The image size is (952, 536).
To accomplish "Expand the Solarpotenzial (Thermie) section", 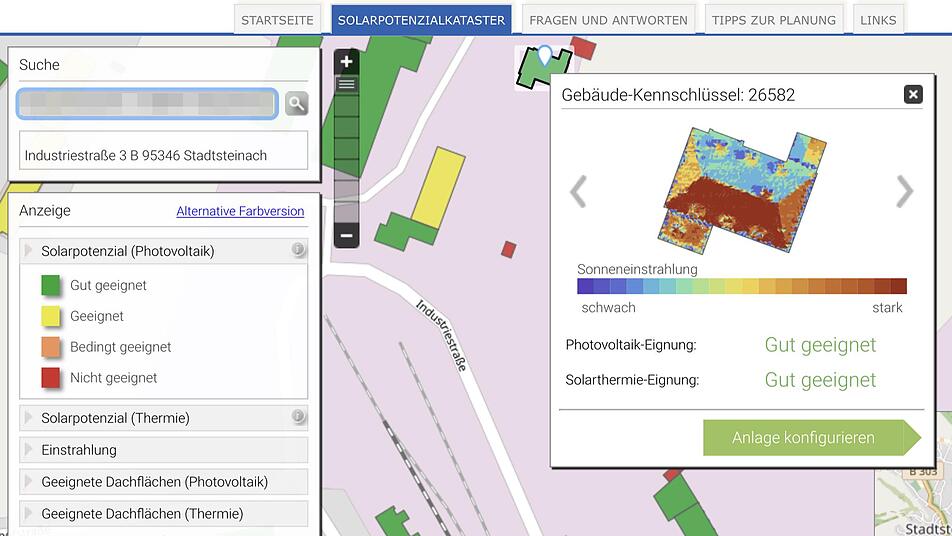I will (163, 418).
